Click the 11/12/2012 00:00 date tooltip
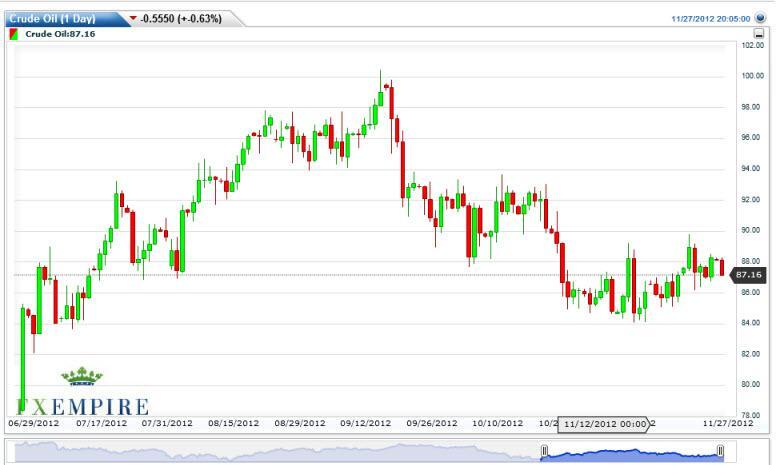 [x=605, y=424]
